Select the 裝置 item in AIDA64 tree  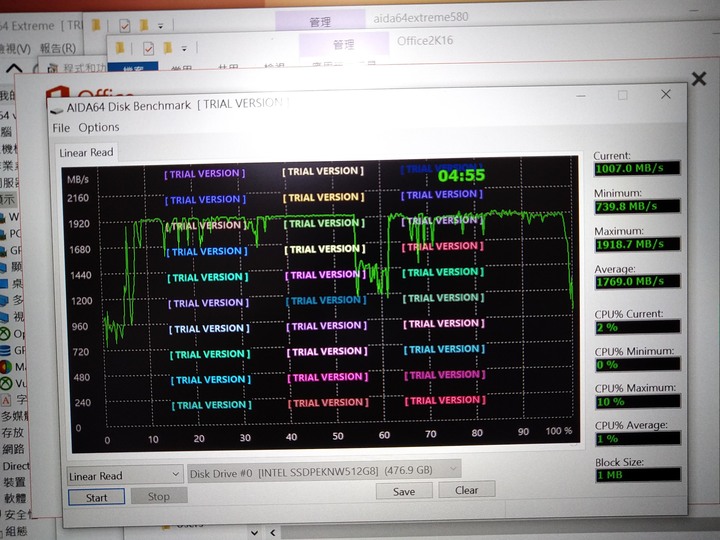(x=14, y=482)
